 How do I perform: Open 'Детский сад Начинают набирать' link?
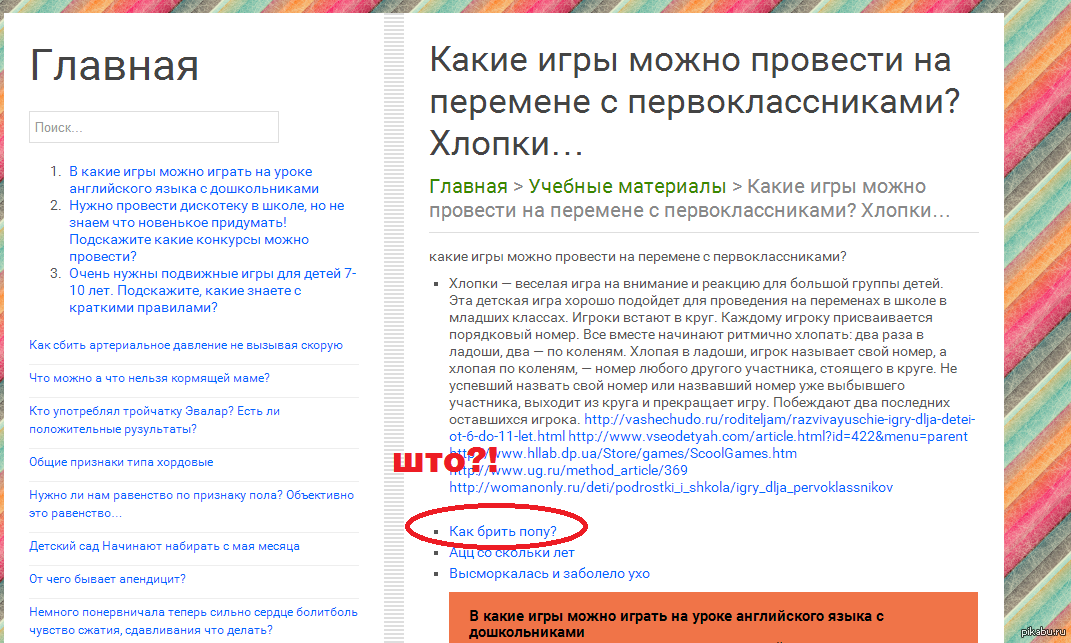tap(164, 546)
